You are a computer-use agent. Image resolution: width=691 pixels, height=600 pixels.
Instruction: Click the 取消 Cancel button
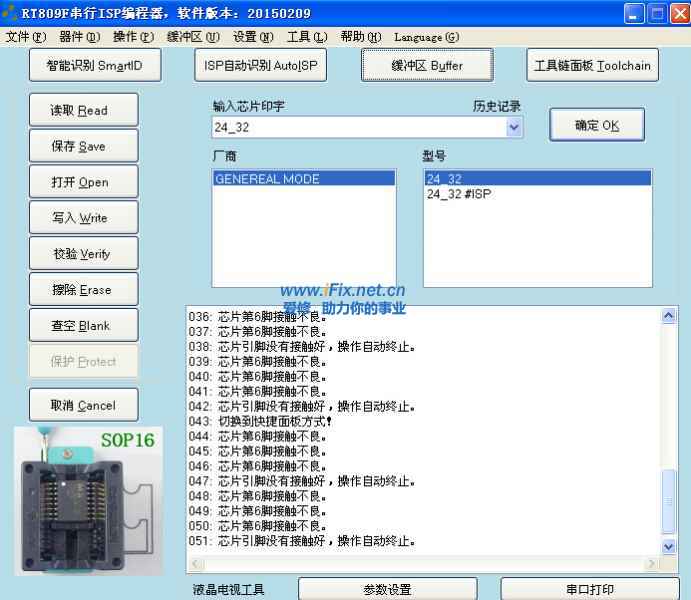[x=84, y=405]
